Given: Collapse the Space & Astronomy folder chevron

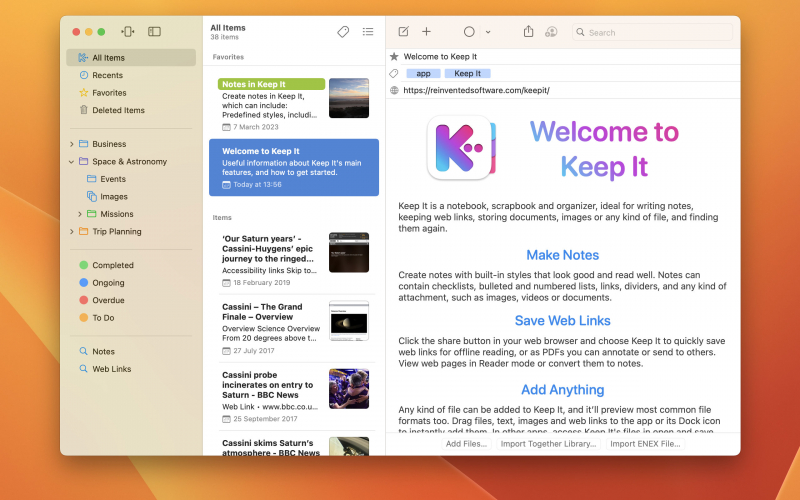Looking at the screenshot, I should pos(71,161).
